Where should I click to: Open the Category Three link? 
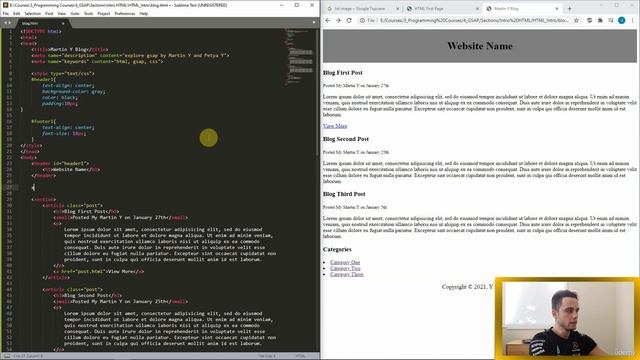(347, 274)
